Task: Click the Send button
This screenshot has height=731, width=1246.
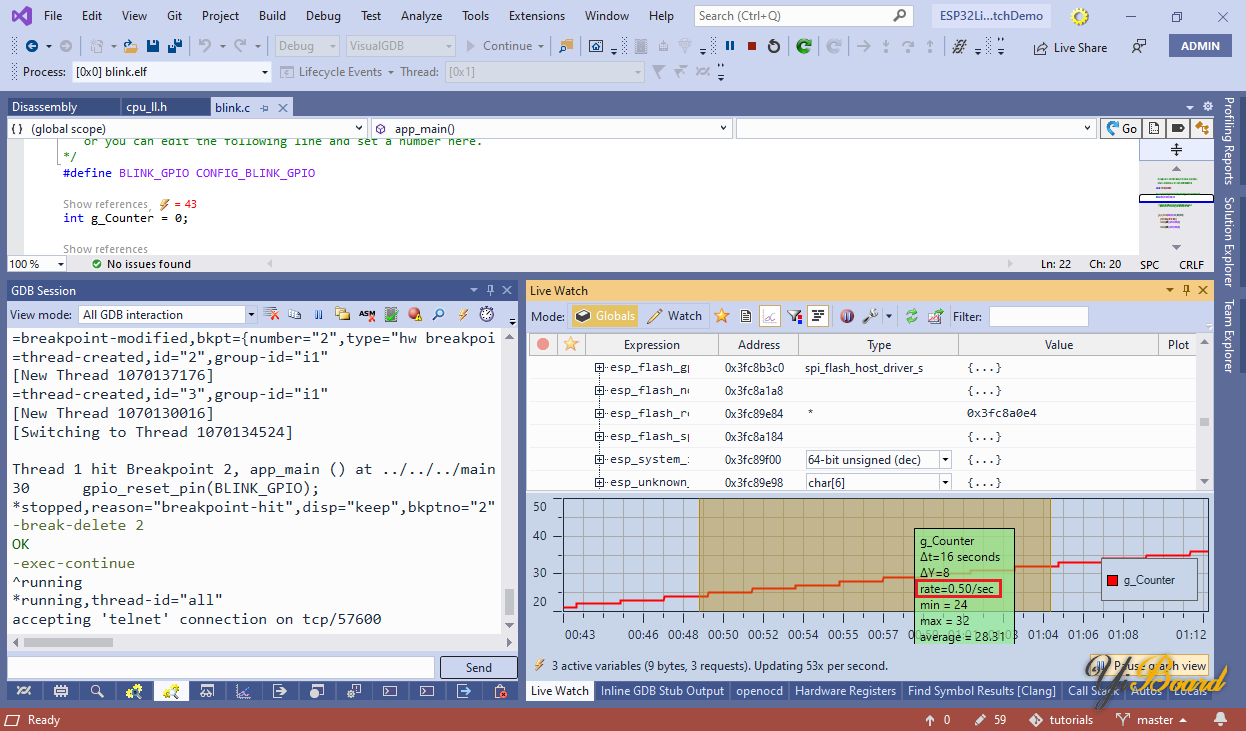Action: pos(478,668)
